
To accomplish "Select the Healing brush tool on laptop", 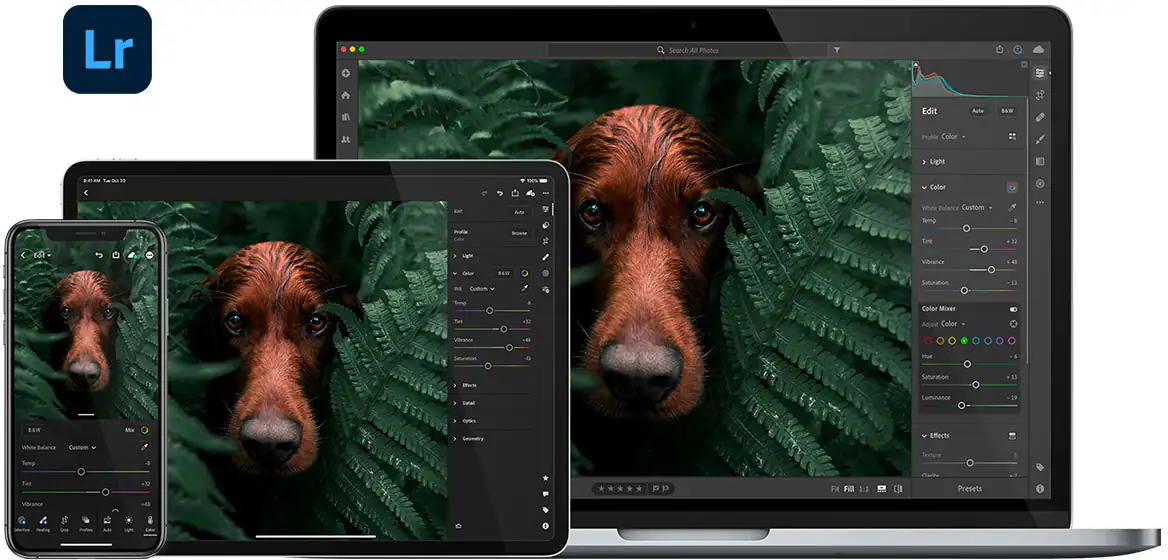I will [1040, 117].
